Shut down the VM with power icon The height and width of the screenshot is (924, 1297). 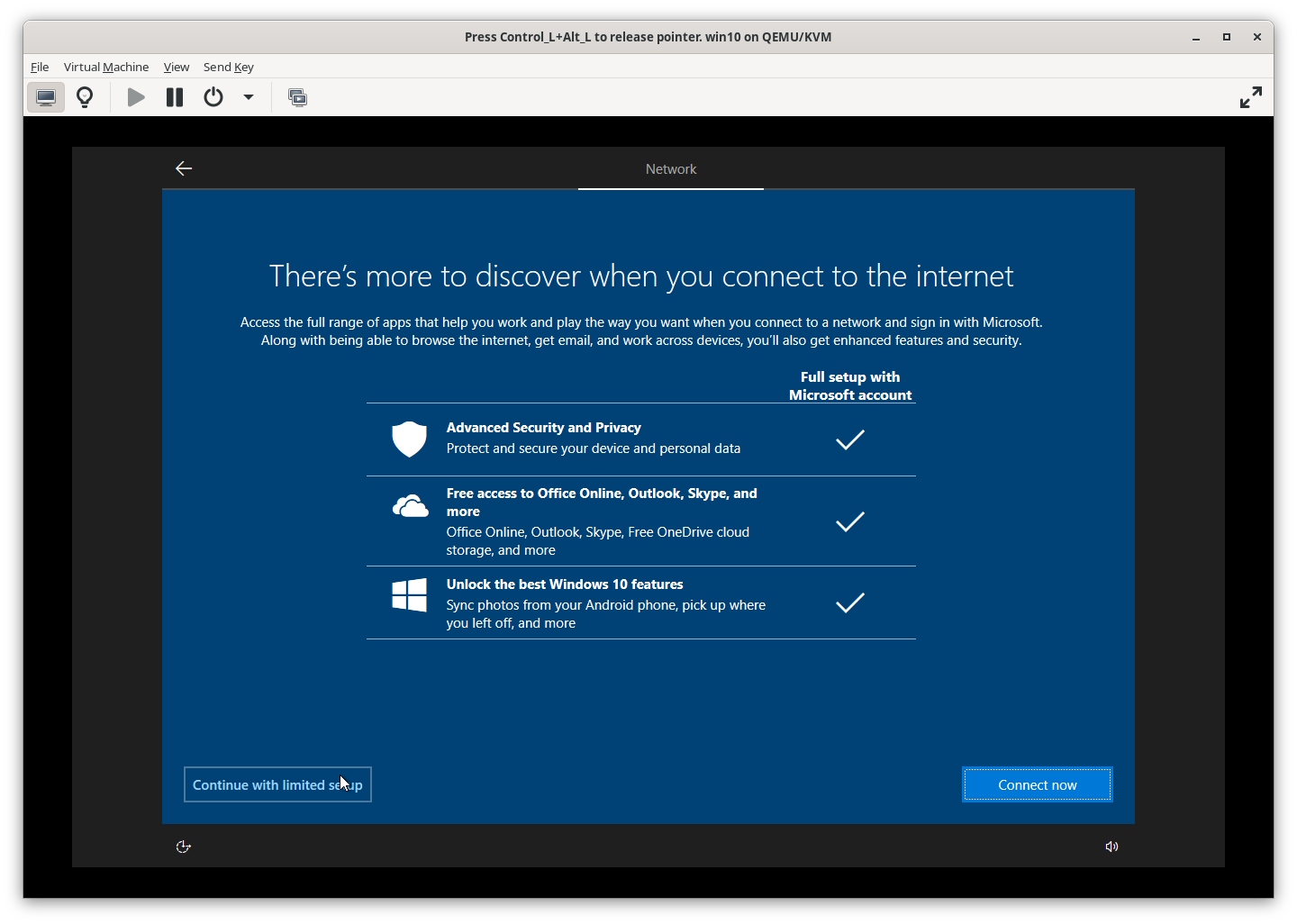tap(213, 97)
